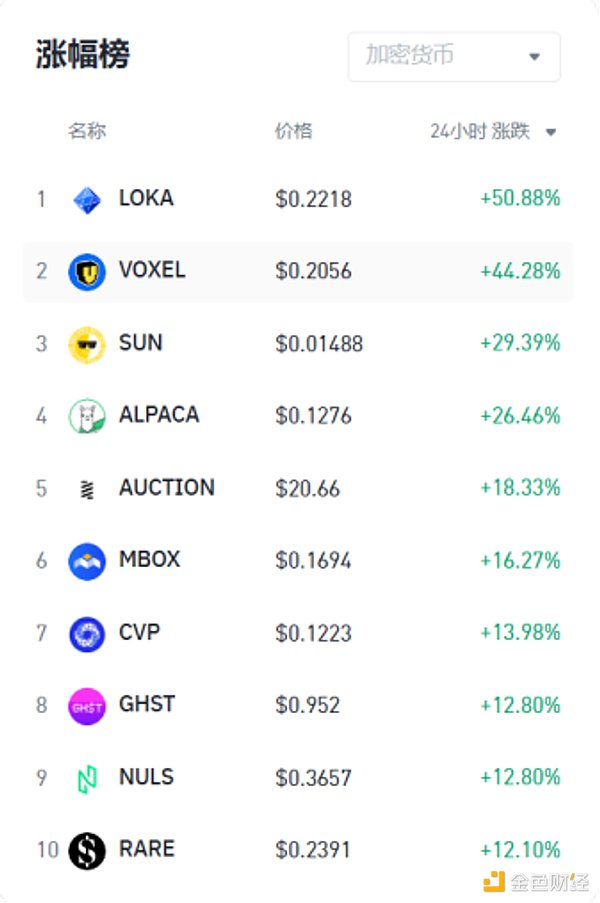Viewport: 600px width, 903px height.
Task: Click the VOXEL shield icon
Action: 87,271
